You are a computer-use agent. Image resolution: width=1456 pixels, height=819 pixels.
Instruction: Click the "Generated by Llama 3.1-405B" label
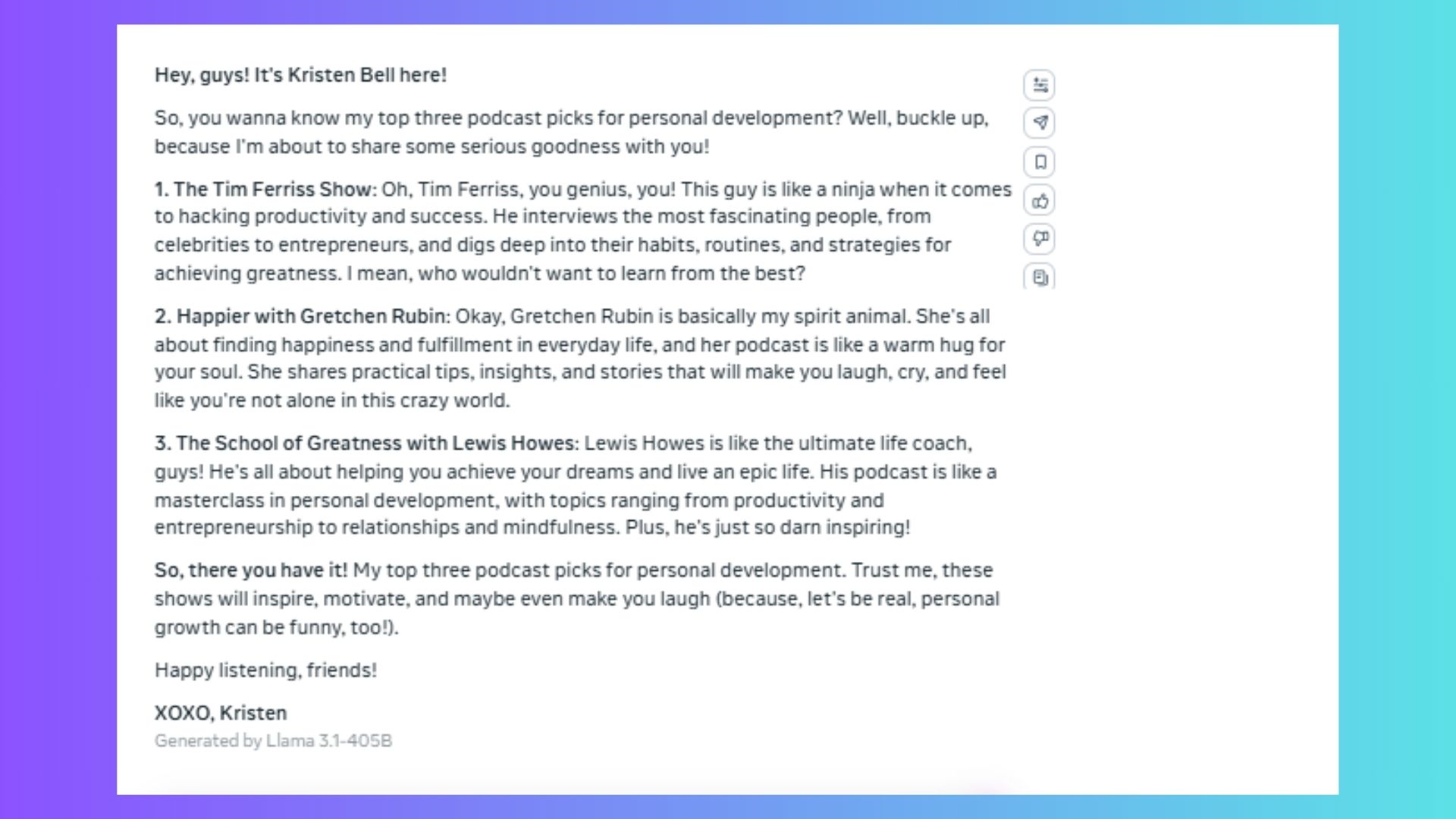(273, 741)
